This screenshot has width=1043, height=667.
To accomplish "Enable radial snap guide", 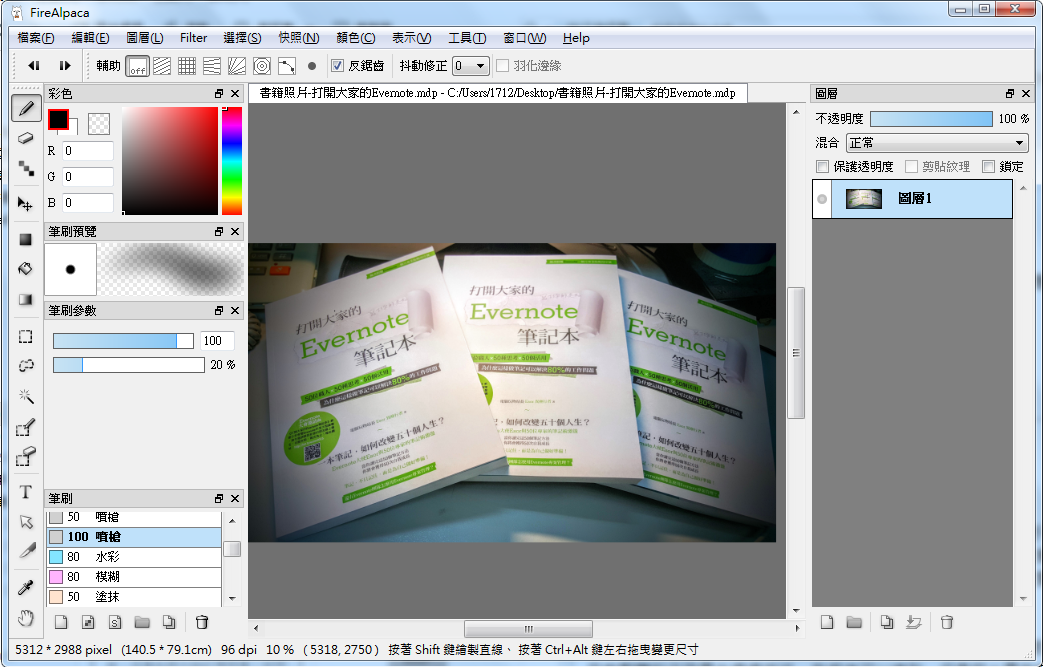I will [237, 66].
